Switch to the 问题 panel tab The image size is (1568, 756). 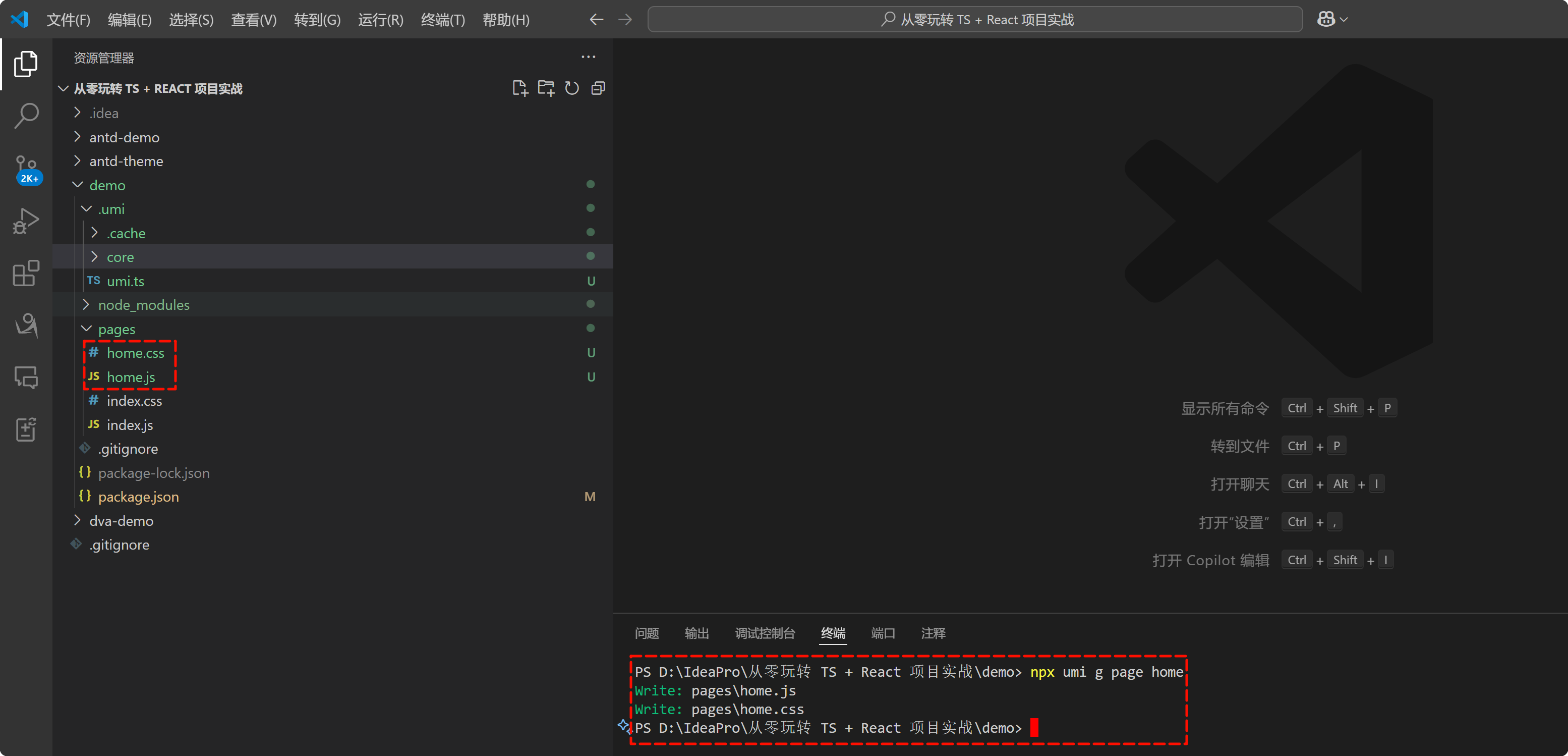[647, 633]
